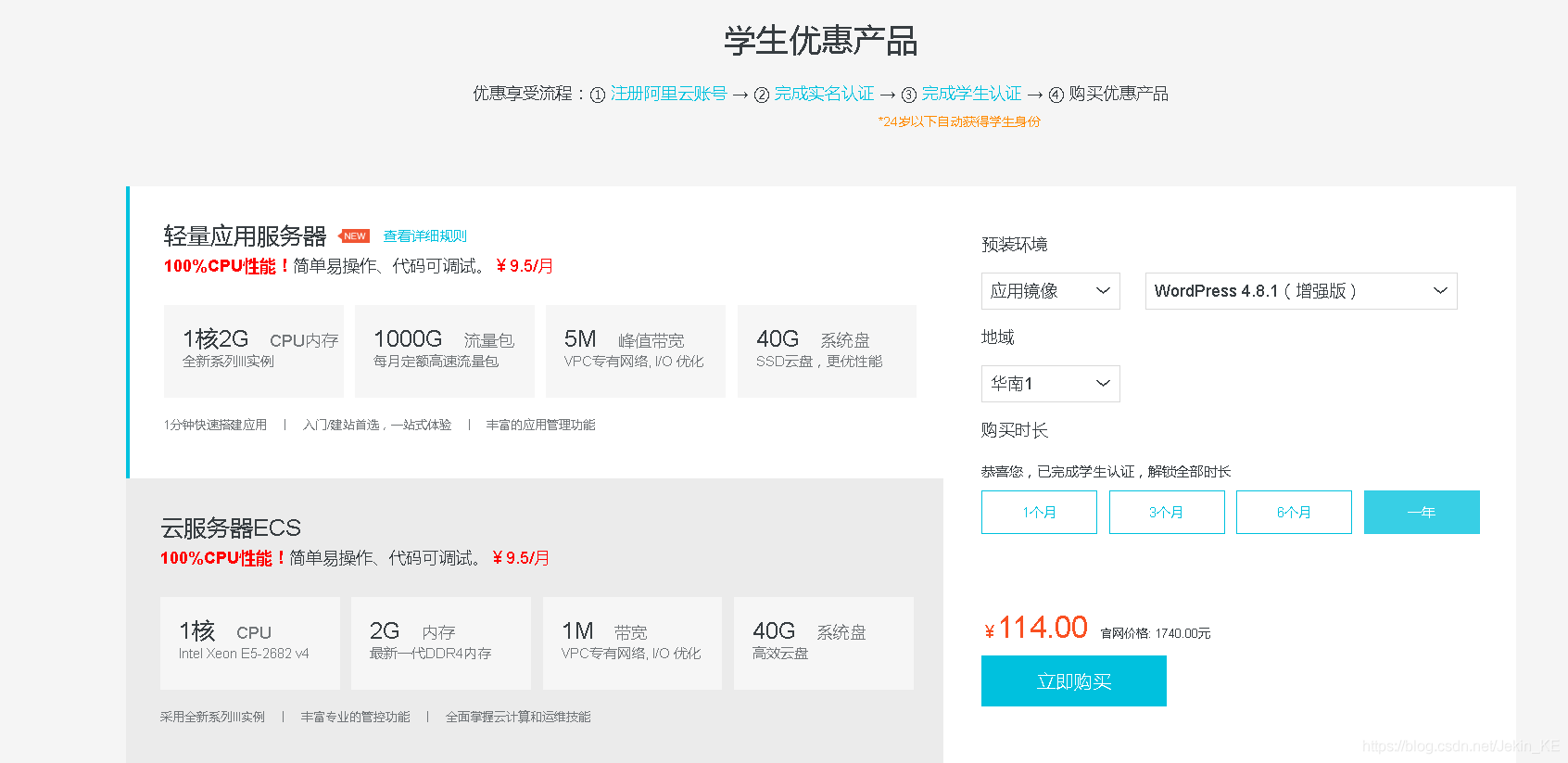Click the 1核2G CPU内存 spec card
Viewport: 1568px width, 763px height.
(x=254, y=350)
